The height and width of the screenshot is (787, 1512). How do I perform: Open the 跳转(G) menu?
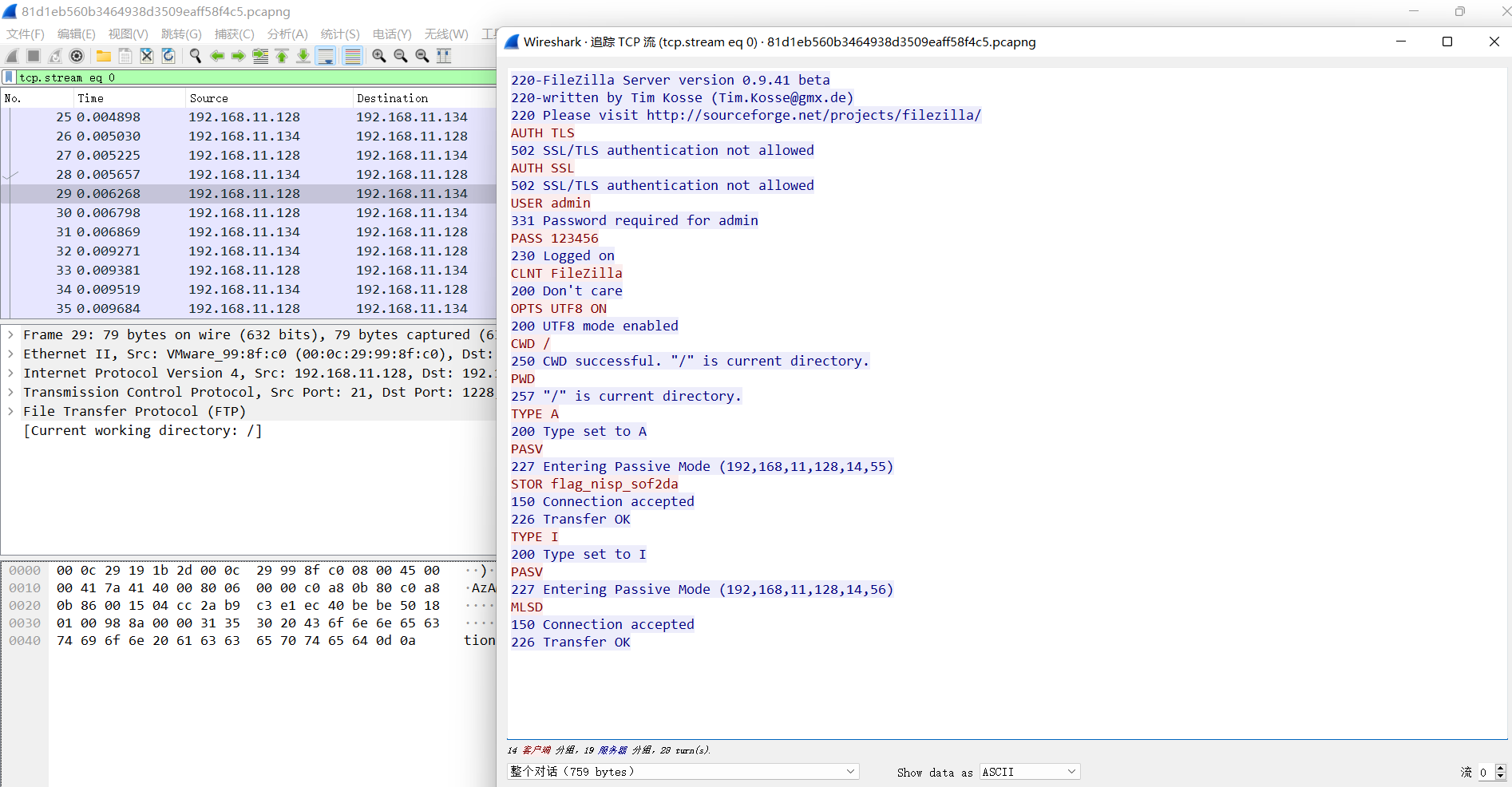click(x=181, y=34)
